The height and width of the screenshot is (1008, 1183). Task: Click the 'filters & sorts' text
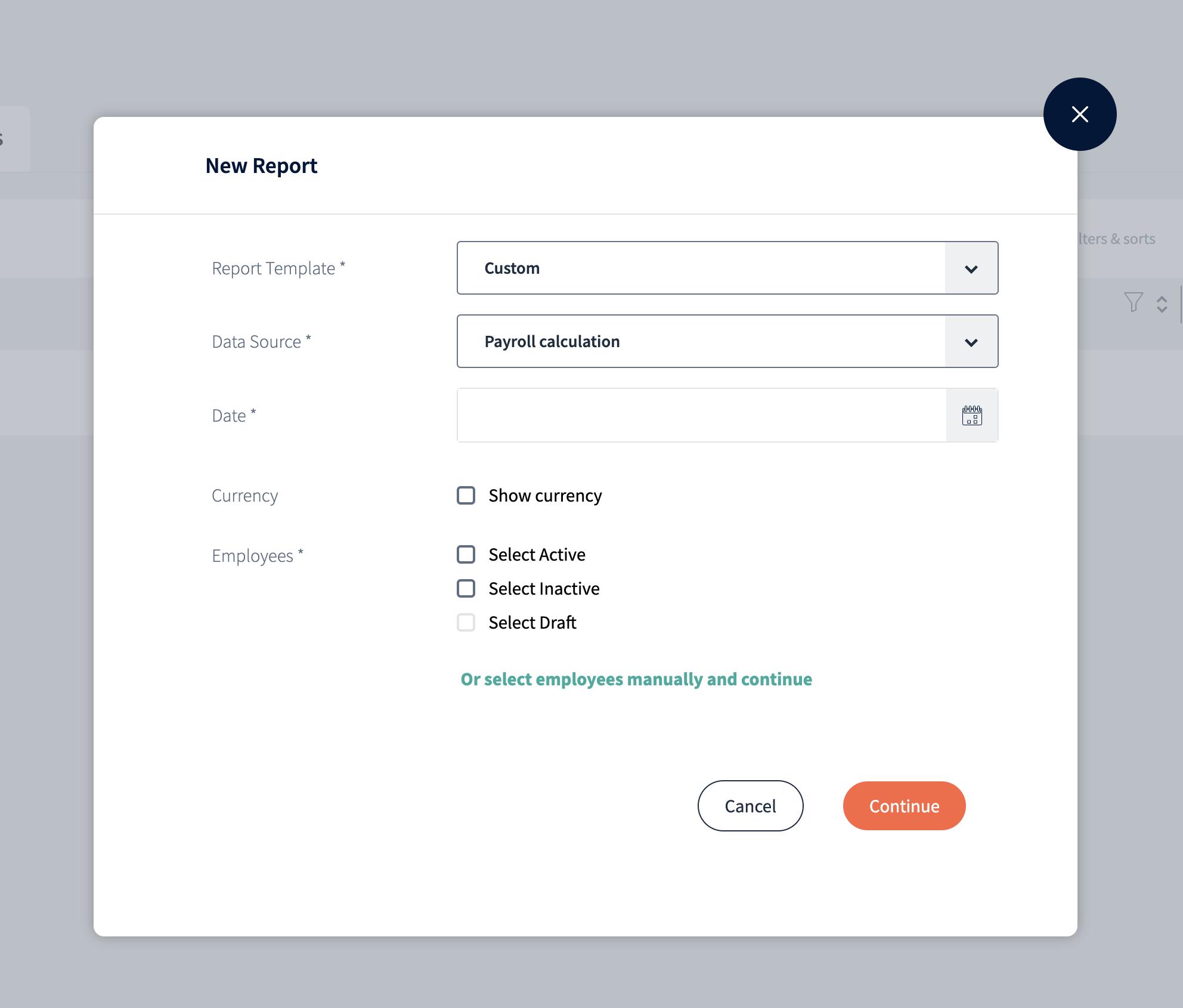[x=1117, y=239]
